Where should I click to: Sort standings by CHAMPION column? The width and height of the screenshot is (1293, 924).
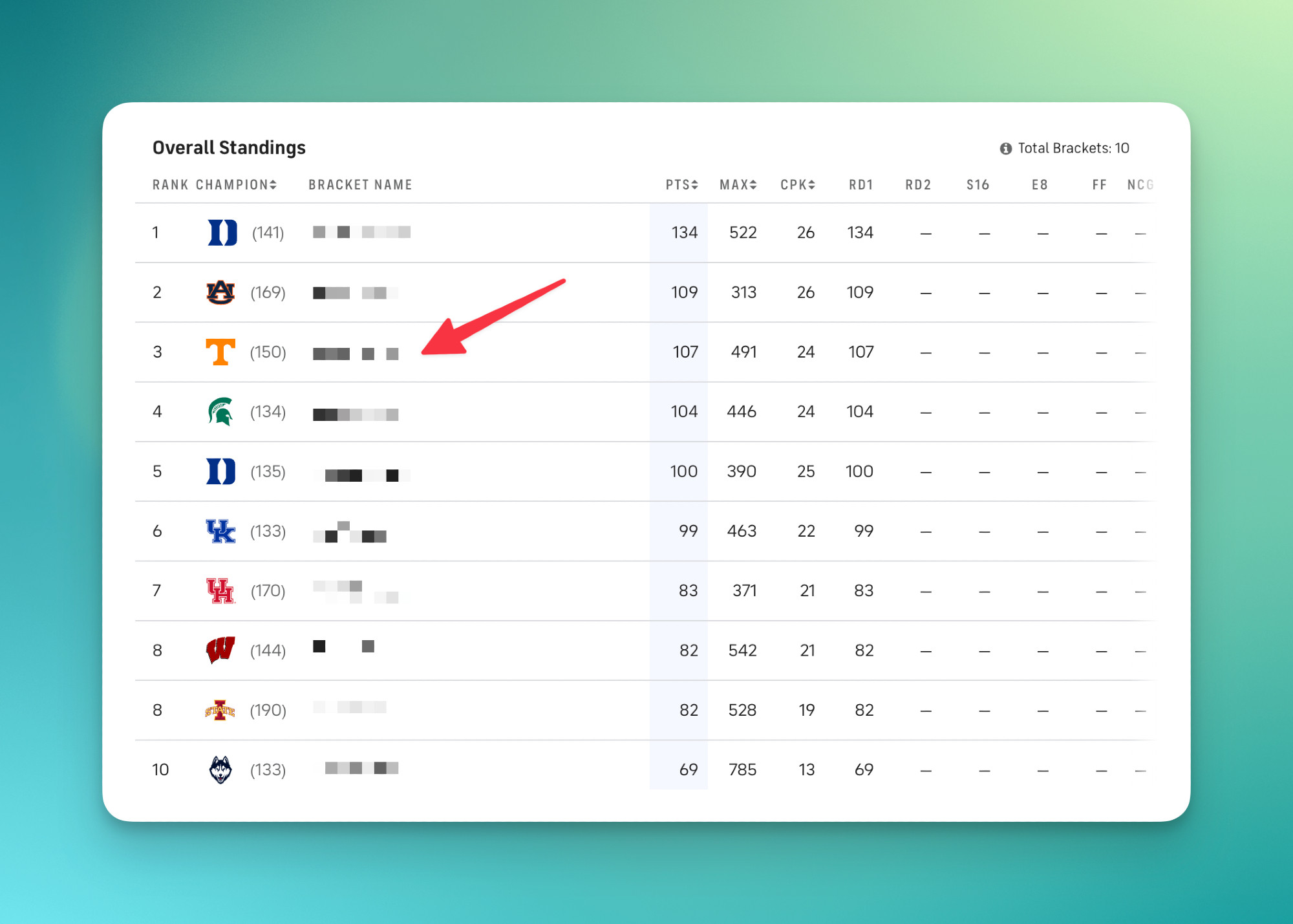coord(236,185)
